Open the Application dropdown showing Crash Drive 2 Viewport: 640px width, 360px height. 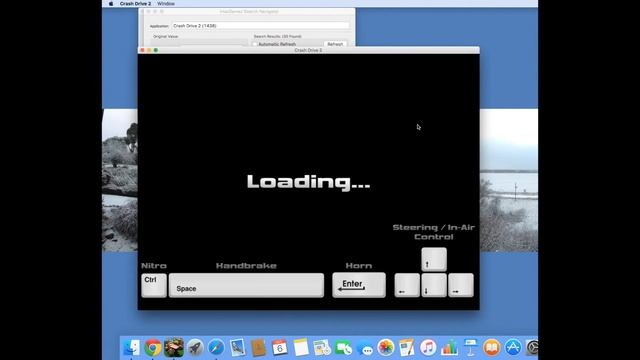(x=260, y=26)
